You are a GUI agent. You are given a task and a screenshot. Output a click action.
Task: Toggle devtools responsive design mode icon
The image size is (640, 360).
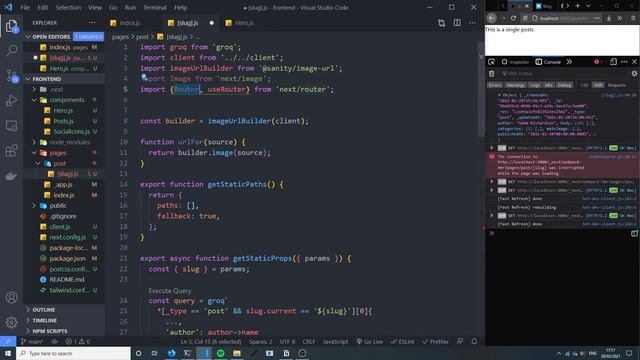point(613,62)
